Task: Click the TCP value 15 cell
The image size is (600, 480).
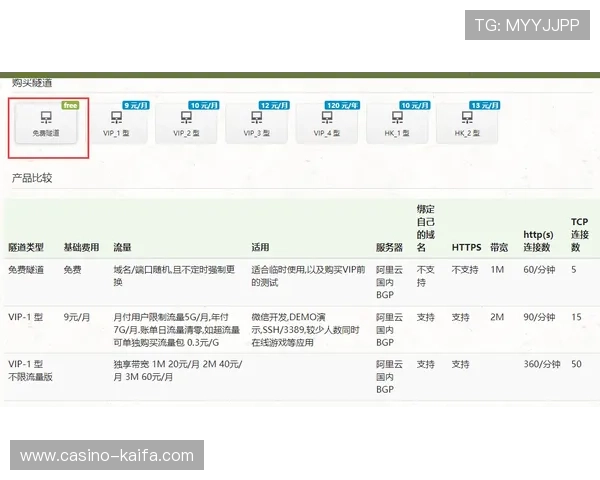Action: (576, 317)
